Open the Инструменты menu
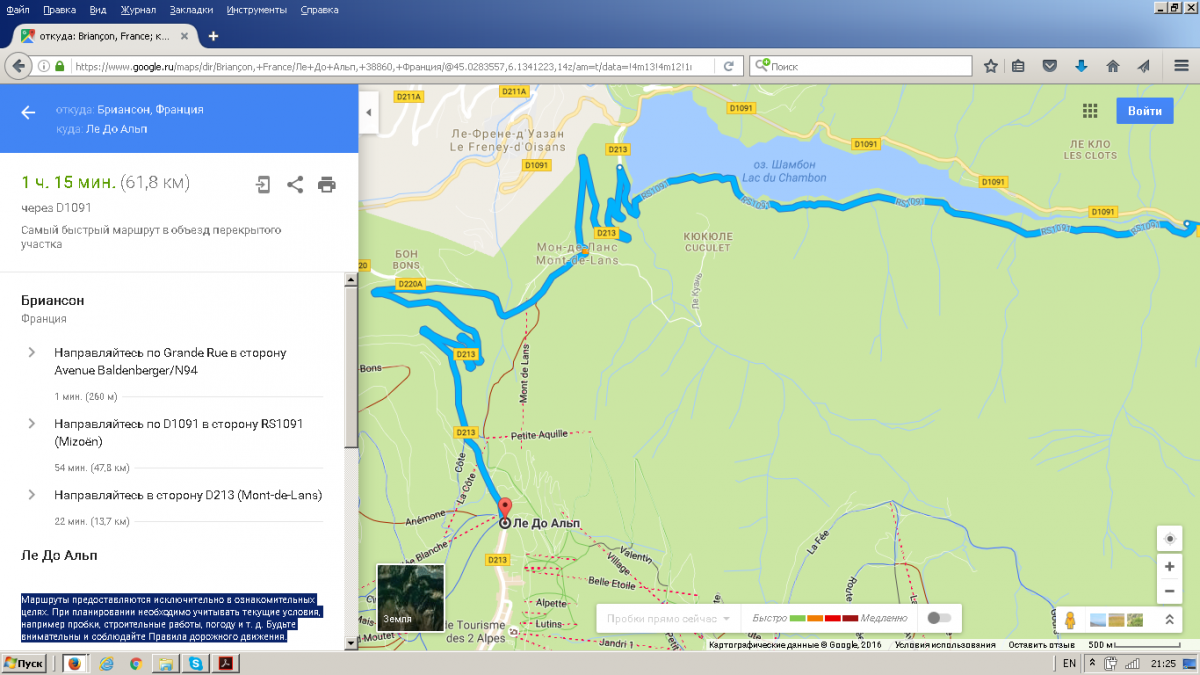This screenshot has width=1200, height=675. (x=256, y=9)
